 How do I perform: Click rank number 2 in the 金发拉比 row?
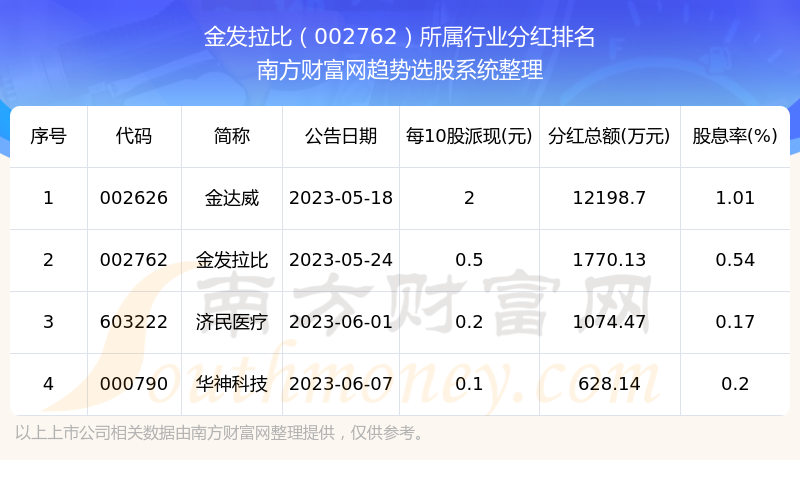(x=48, y=260)
